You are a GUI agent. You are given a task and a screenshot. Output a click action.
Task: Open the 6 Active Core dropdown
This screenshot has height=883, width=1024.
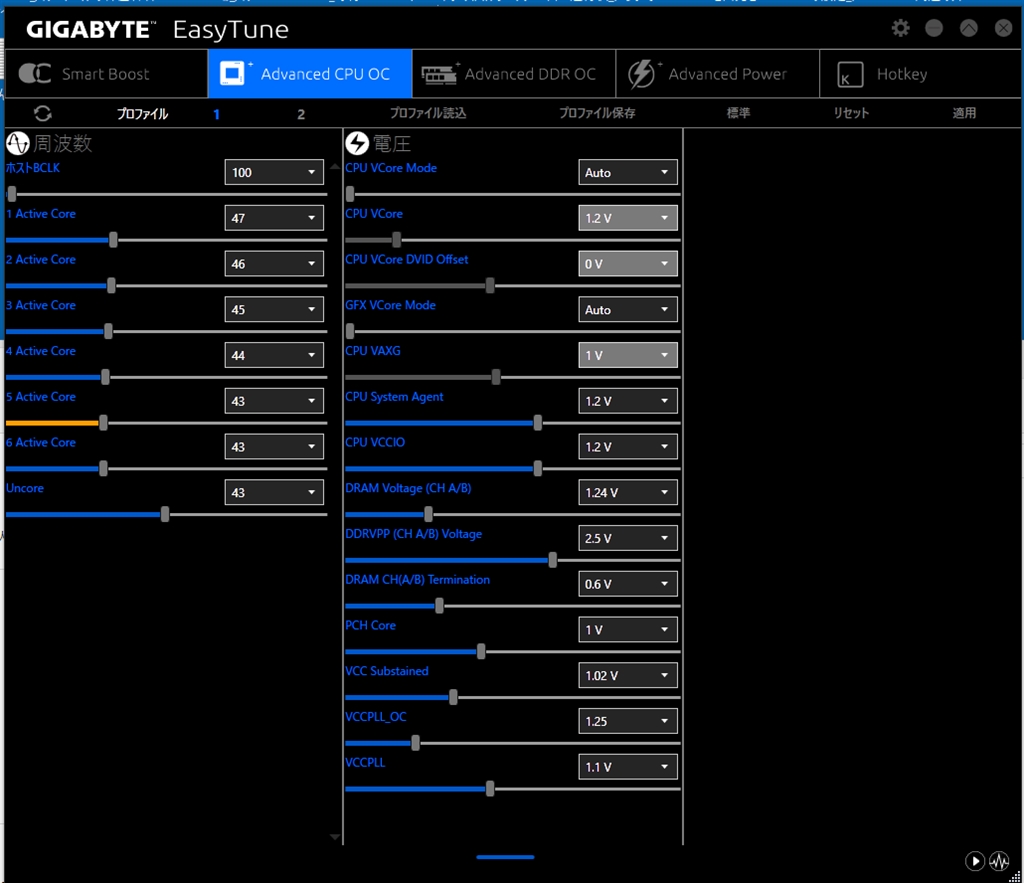click(x=274, y=446)
